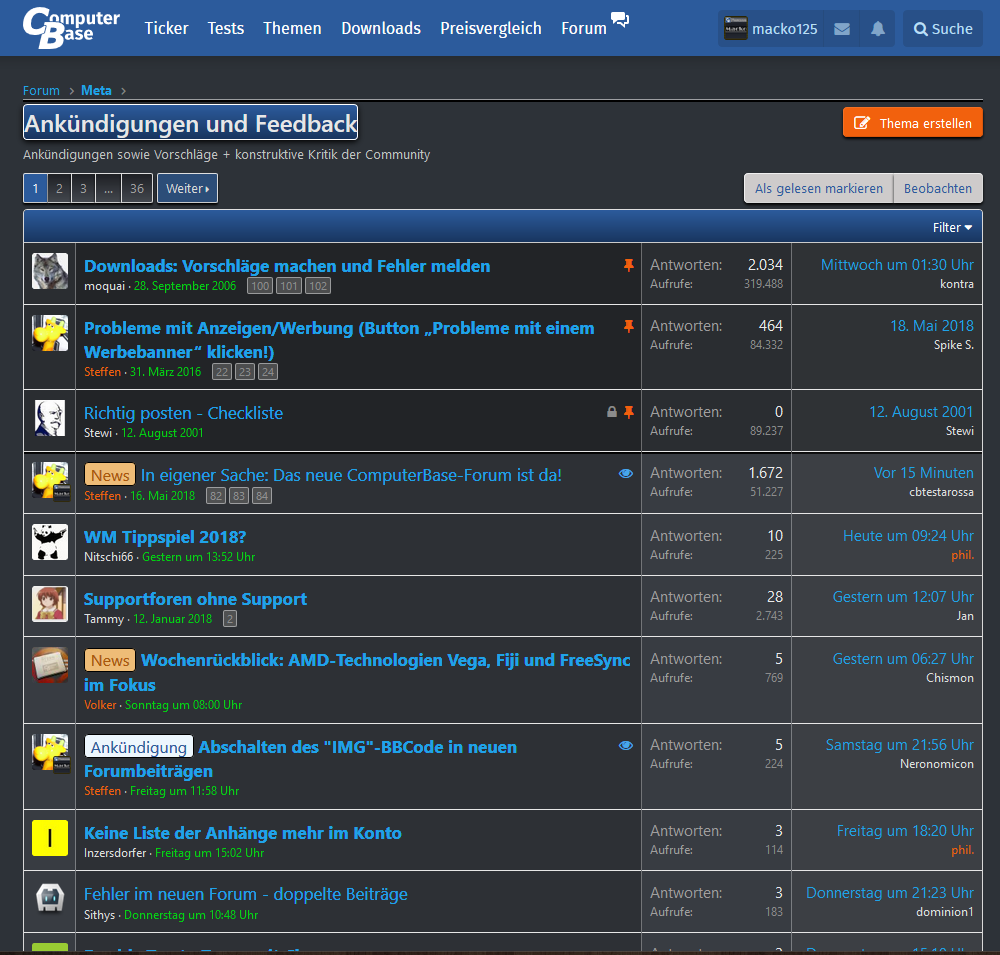The width and height of the screenshot is (1000, 955).
Task: Click the Meta breadcrumb link
Action: click(96, 91)
